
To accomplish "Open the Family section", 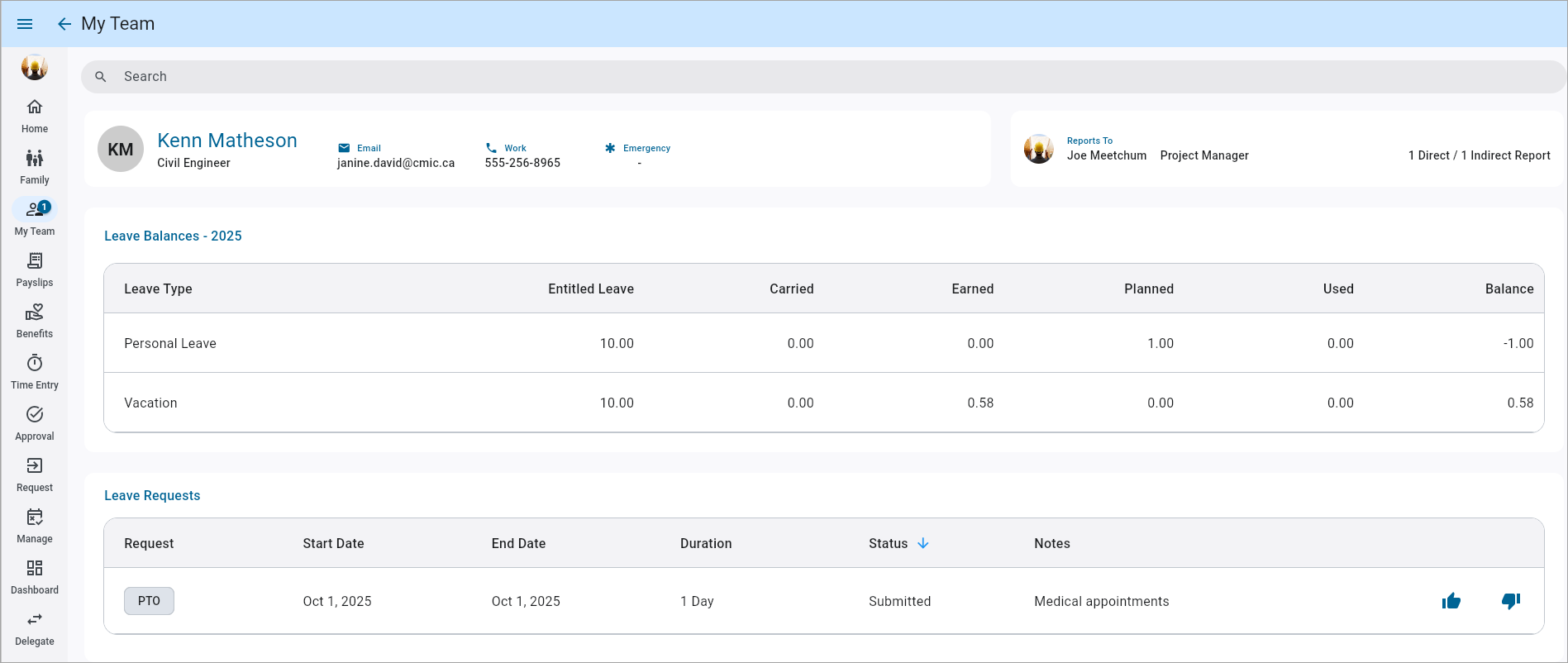I will point(35,167).
